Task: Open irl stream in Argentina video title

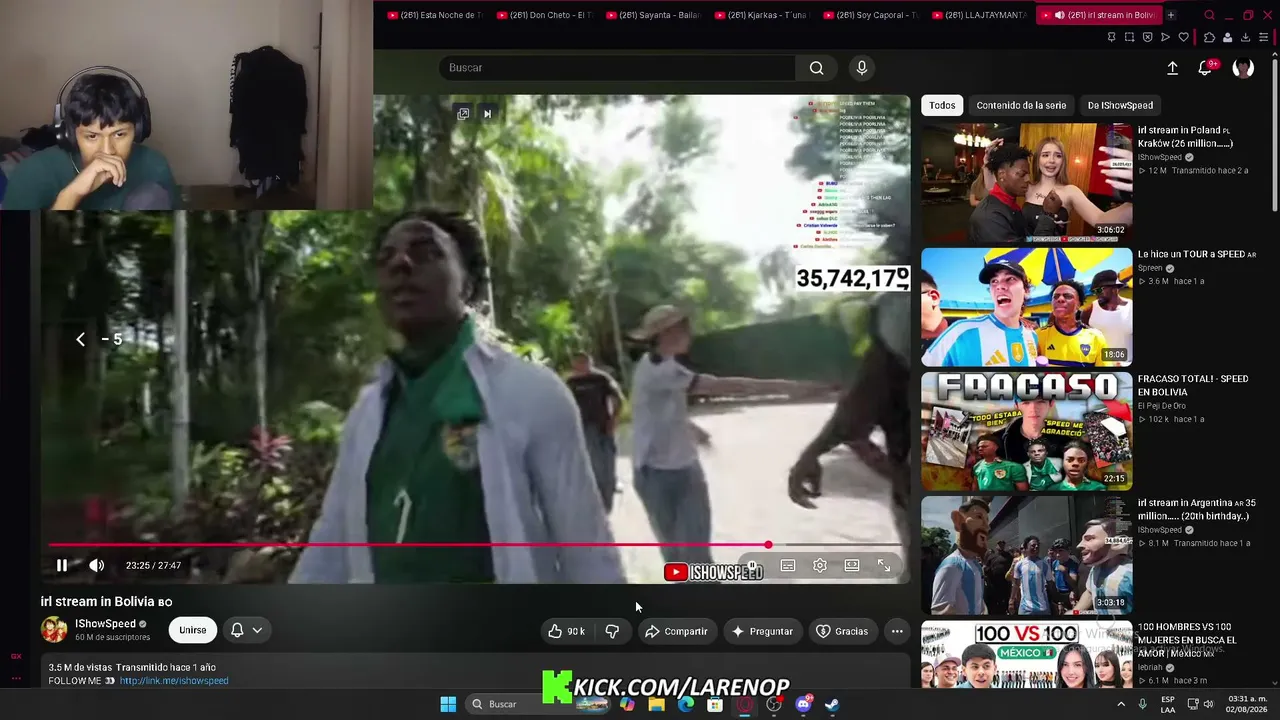Action: (x=1196, y=509)
